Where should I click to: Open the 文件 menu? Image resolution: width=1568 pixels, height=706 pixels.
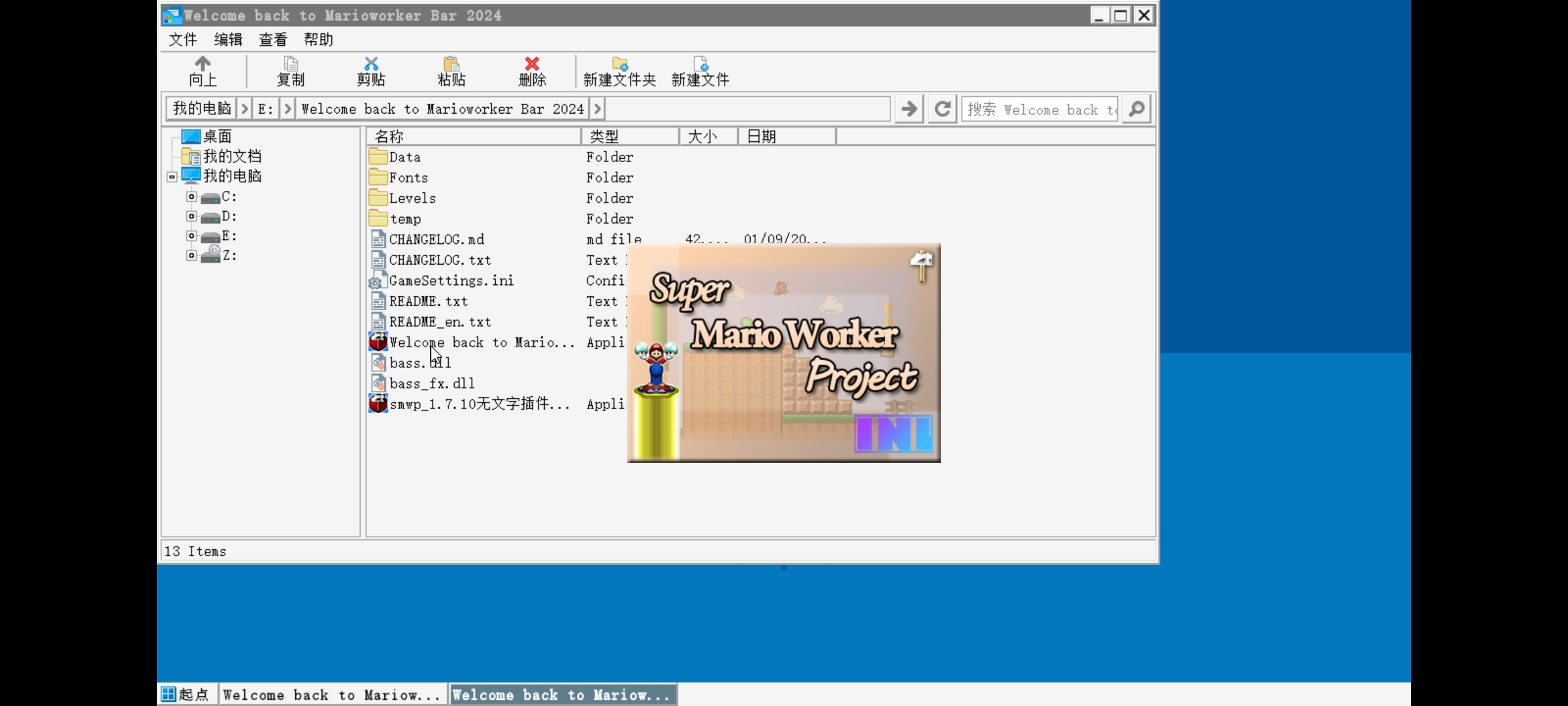(183, 39)
